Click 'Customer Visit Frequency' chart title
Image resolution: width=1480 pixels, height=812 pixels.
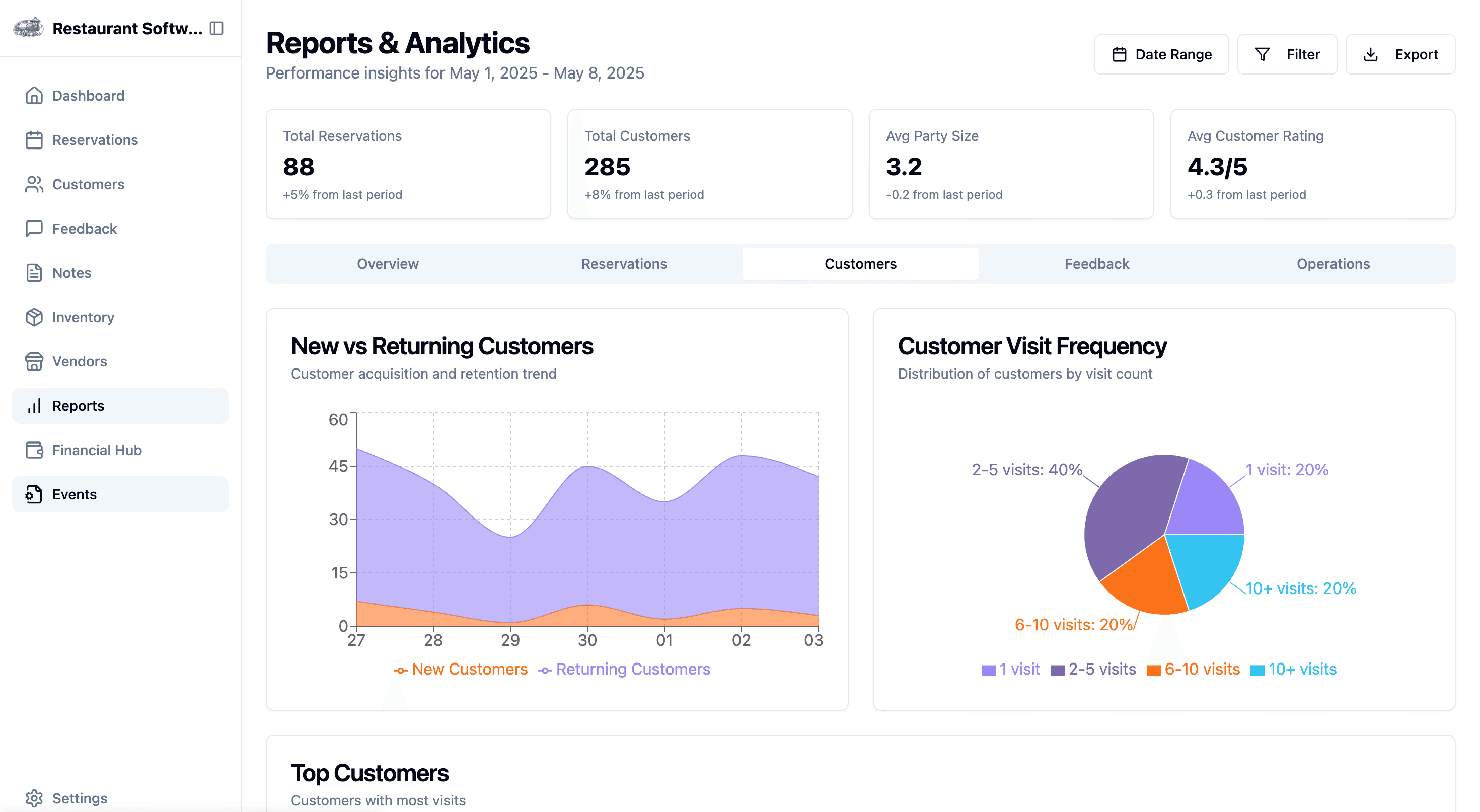(1032, 346)
